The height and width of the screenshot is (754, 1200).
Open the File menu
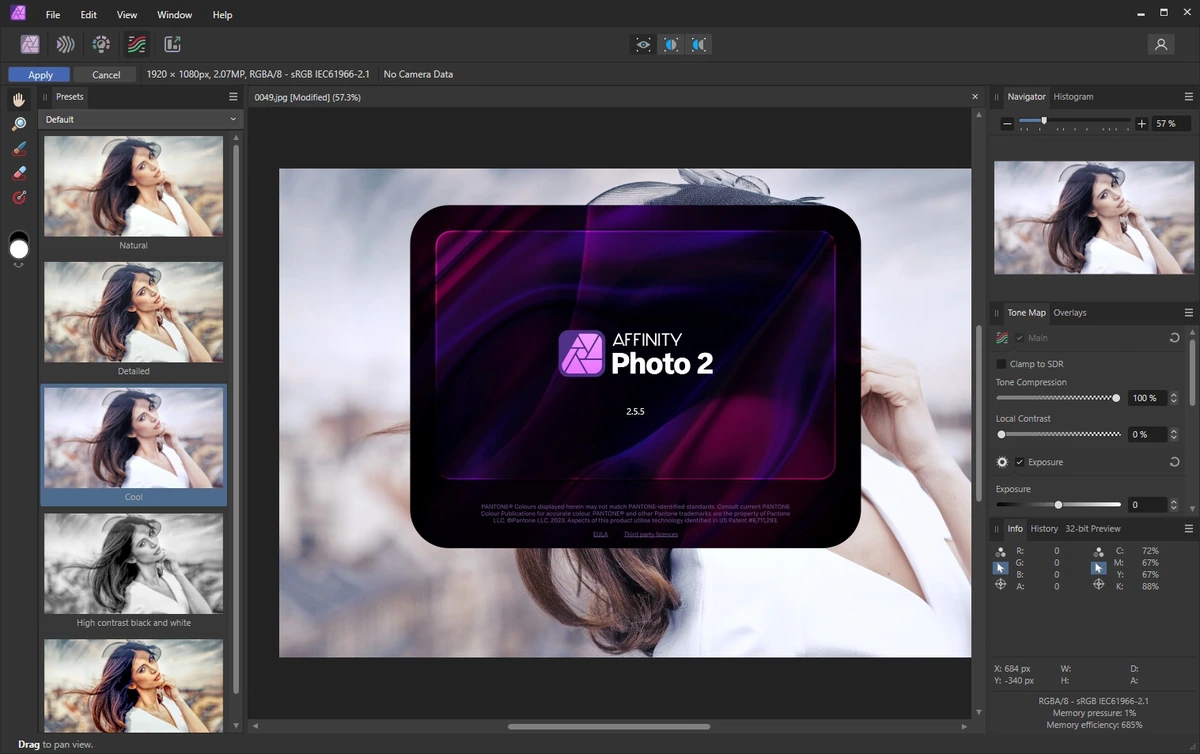53,15
